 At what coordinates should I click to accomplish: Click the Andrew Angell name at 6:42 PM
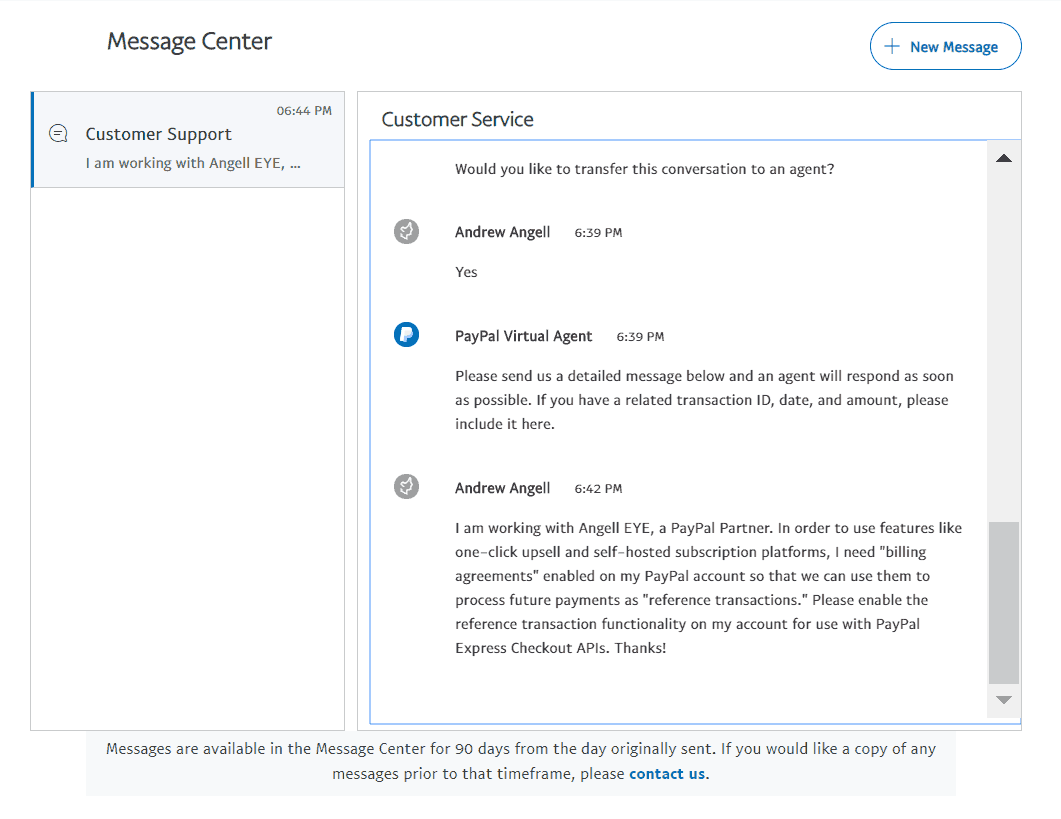[502, 488]
